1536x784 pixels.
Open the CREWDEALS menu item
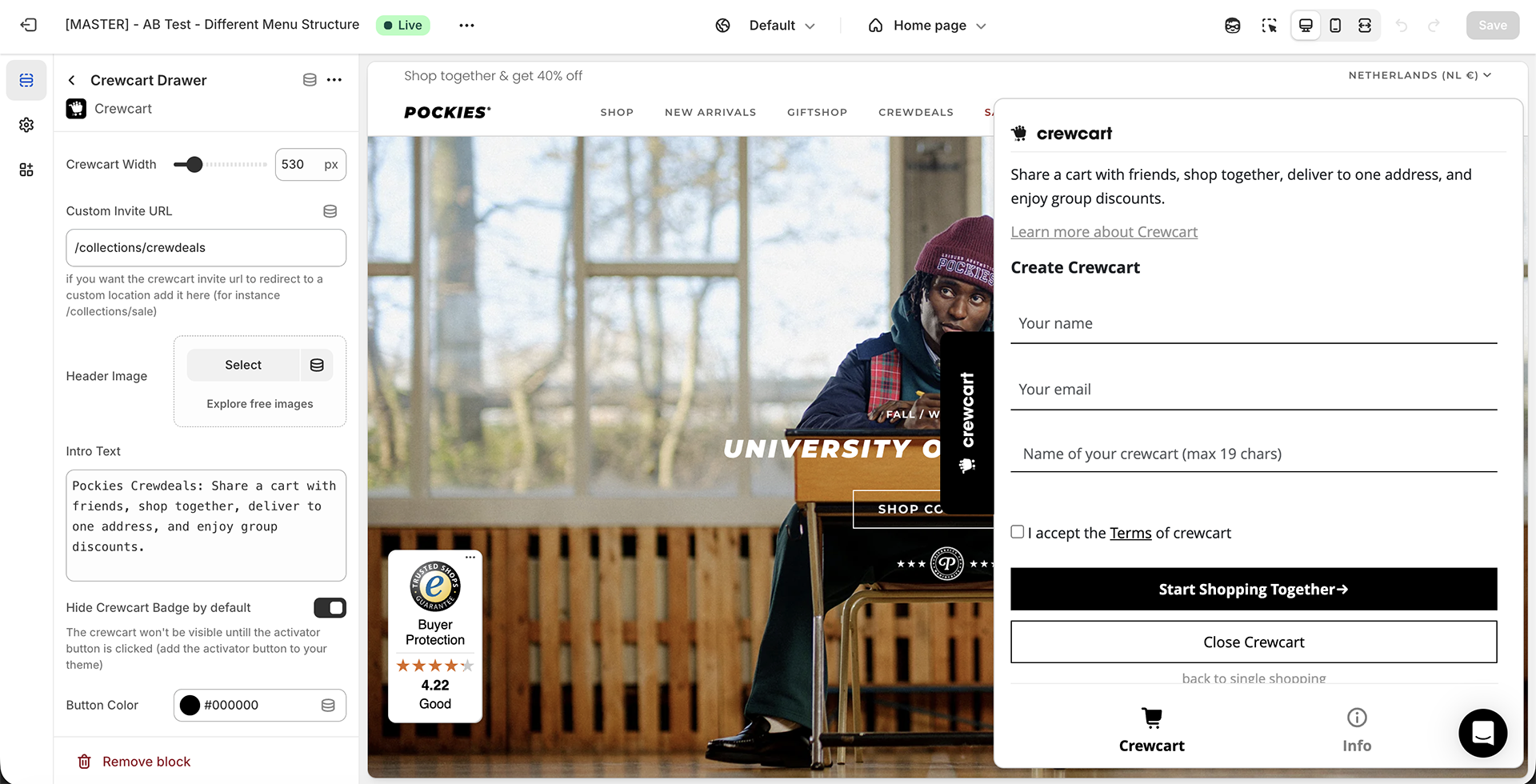click(916, 112)
